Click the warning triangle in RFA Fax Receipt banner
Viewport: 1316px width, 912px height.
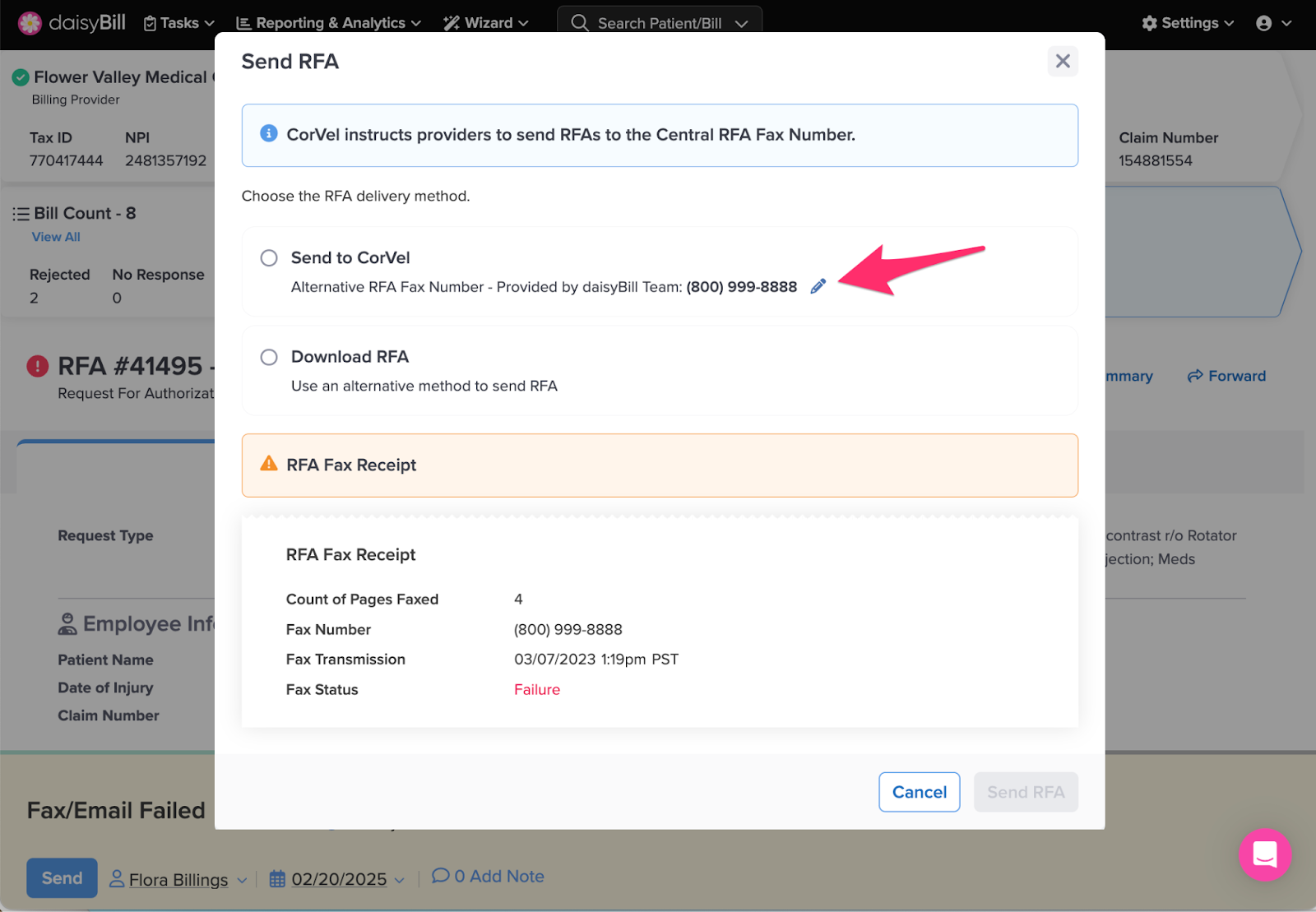point(269,464)
